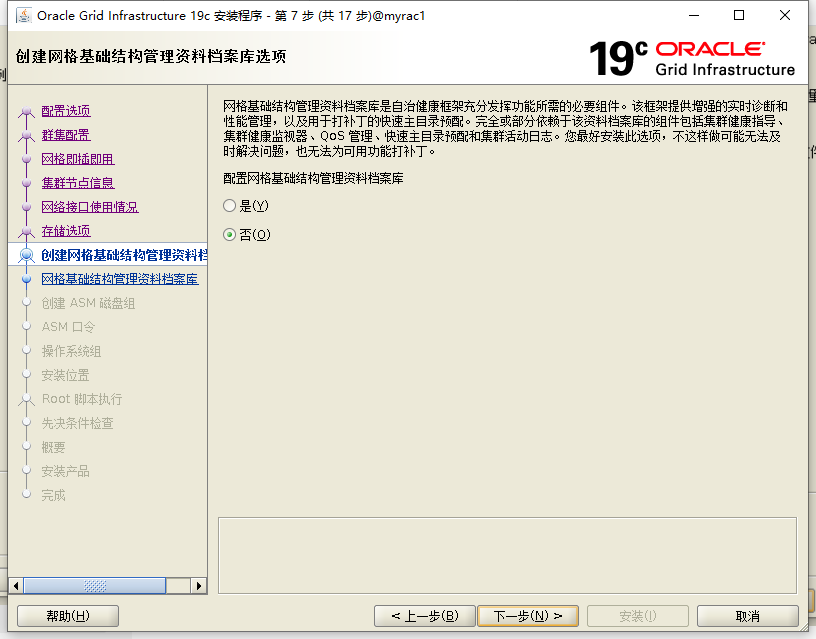This screenshot has height=639, width=816.
Task: Click the greyed 完成 step
Action: click(53, 494)
